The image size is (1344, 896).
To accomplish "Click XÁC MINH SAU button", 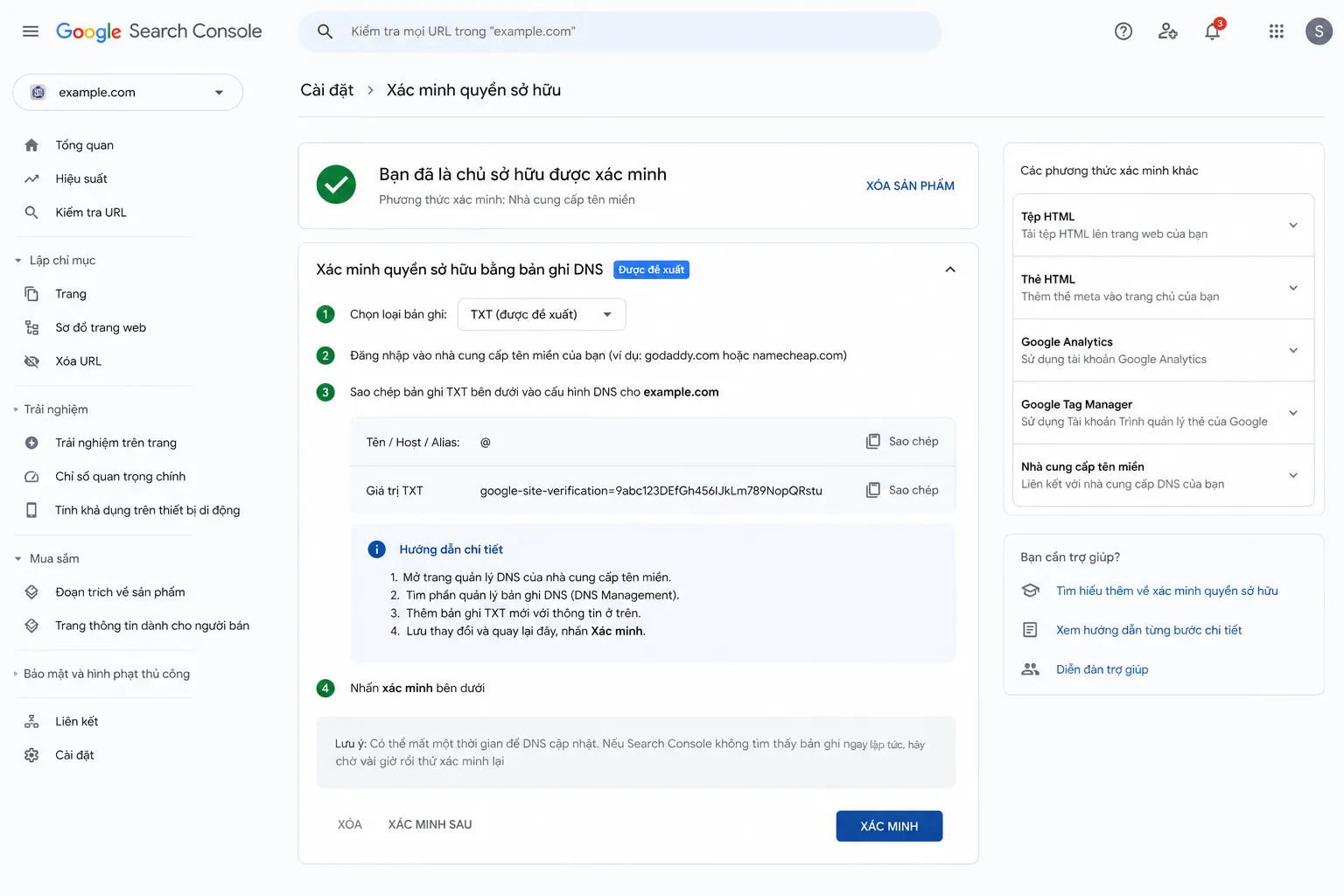I will [430, 824].
